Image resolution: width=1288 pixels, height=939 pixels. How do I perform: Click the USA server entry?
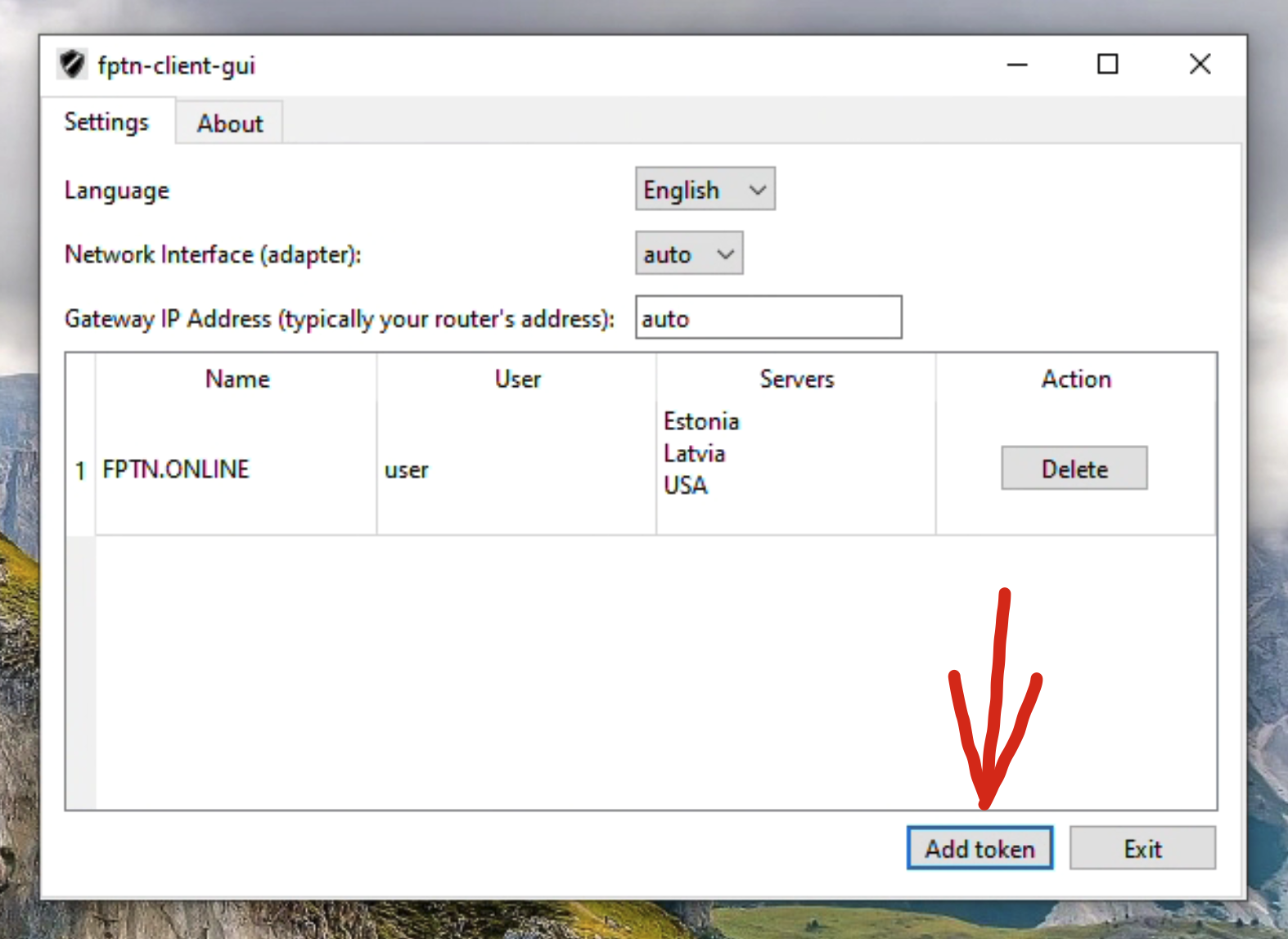(685, 485)
